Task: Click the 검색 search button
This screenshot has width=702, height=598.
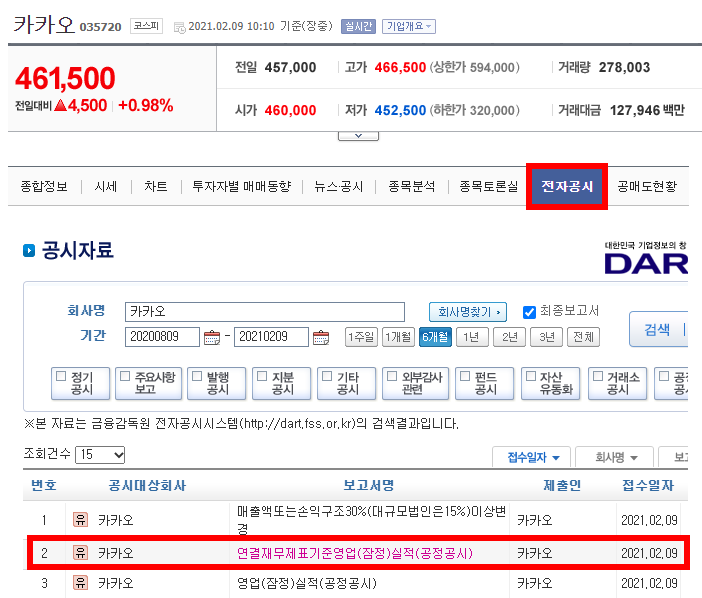Action: [x=659, y=329]
